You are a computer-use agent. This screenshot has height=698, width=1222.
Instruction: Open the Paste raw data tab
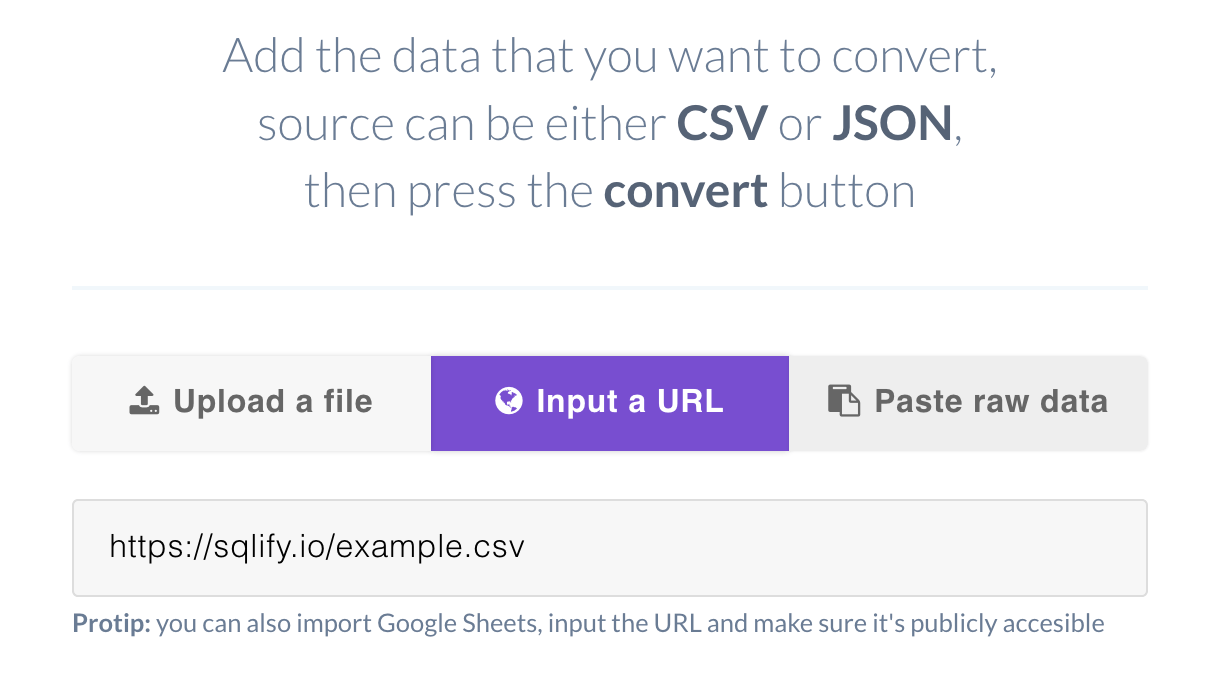(x=968, y=403)
